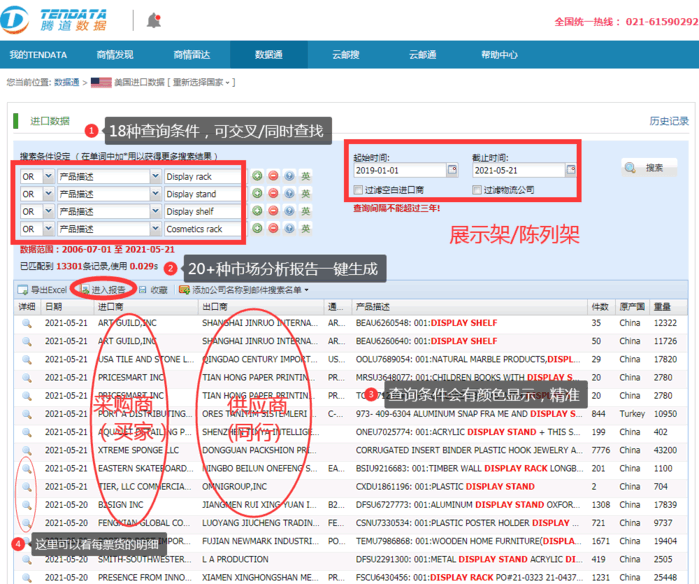Viewport: 699px width, 584px height.
Task: Expand 产品描述 field dropdown on Display rack row
Action: click(155, 177)
